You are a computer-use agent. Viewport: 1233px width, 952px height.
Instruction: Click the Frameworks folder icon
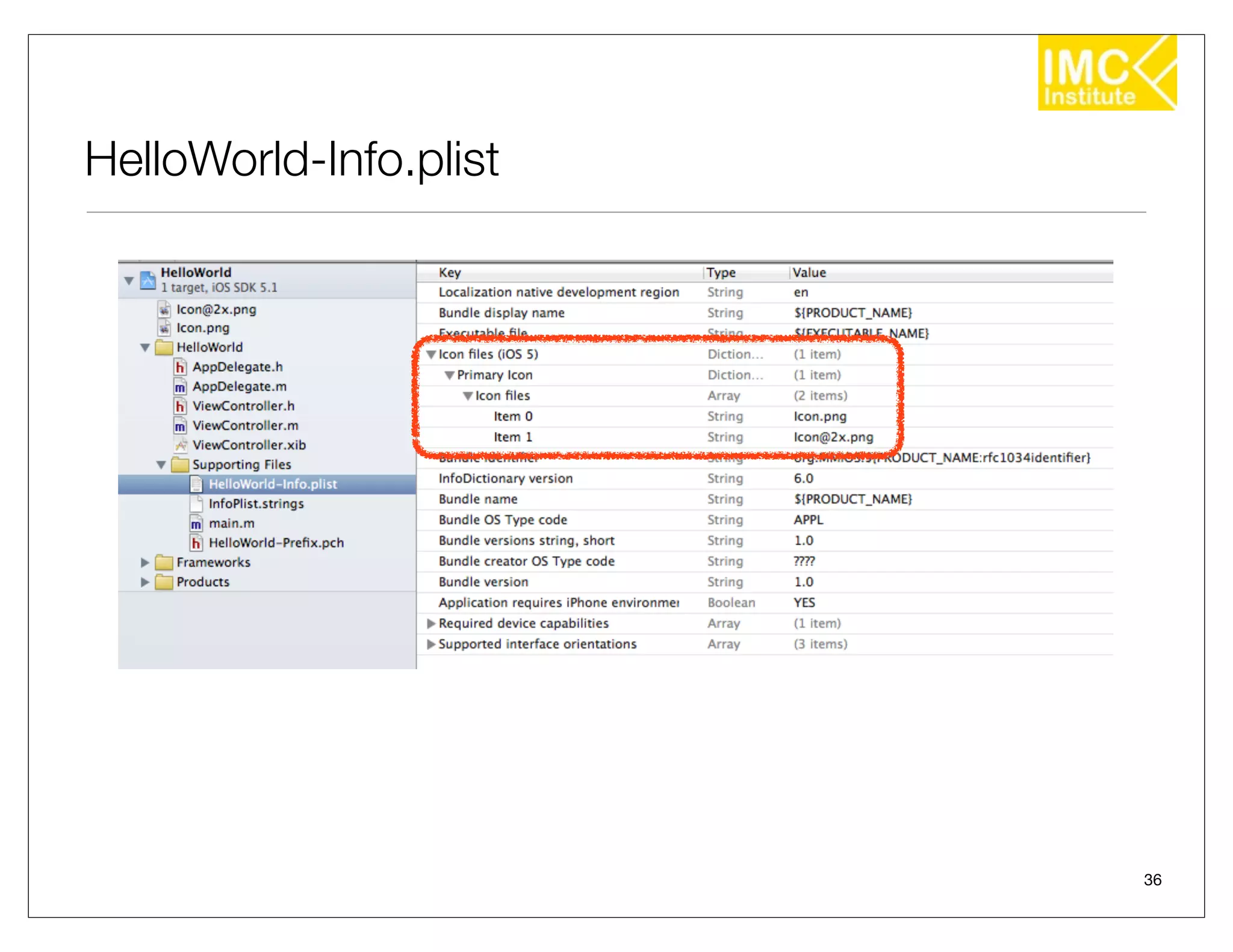pos(164,562)
